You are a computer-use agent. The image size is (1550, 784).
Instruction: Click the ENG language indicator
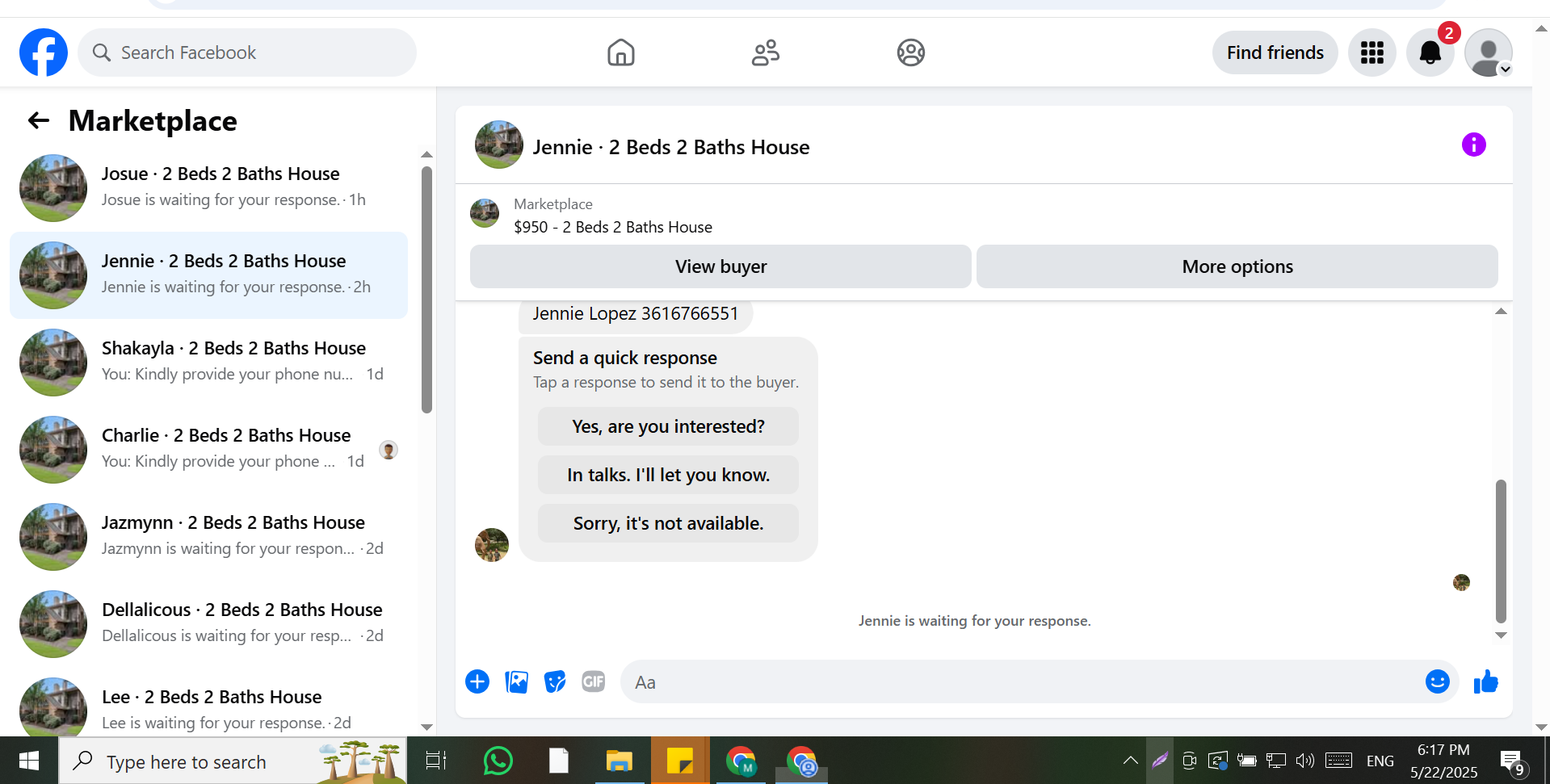coord(1380,761)
